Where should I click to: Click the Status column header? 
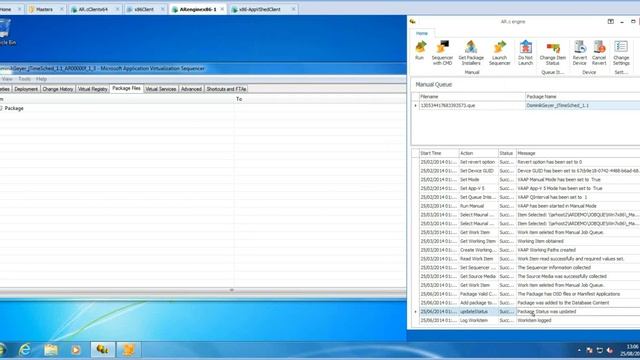point(507,153)
